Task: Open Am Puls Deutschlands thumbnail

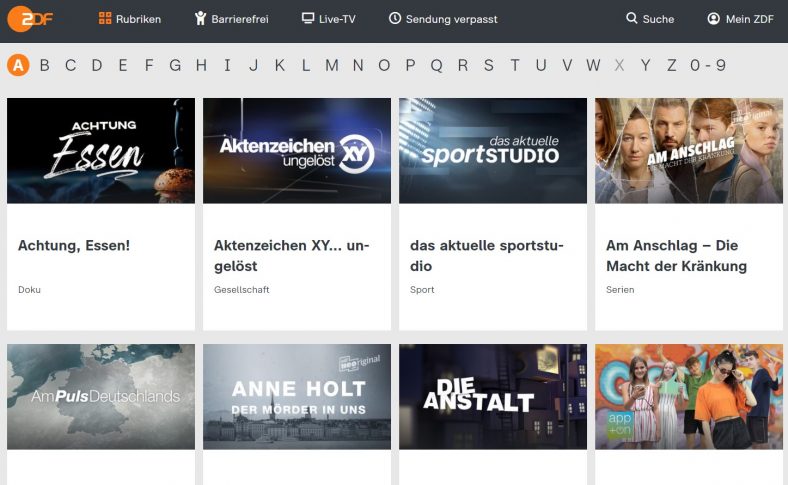Action: click(101, 397)
